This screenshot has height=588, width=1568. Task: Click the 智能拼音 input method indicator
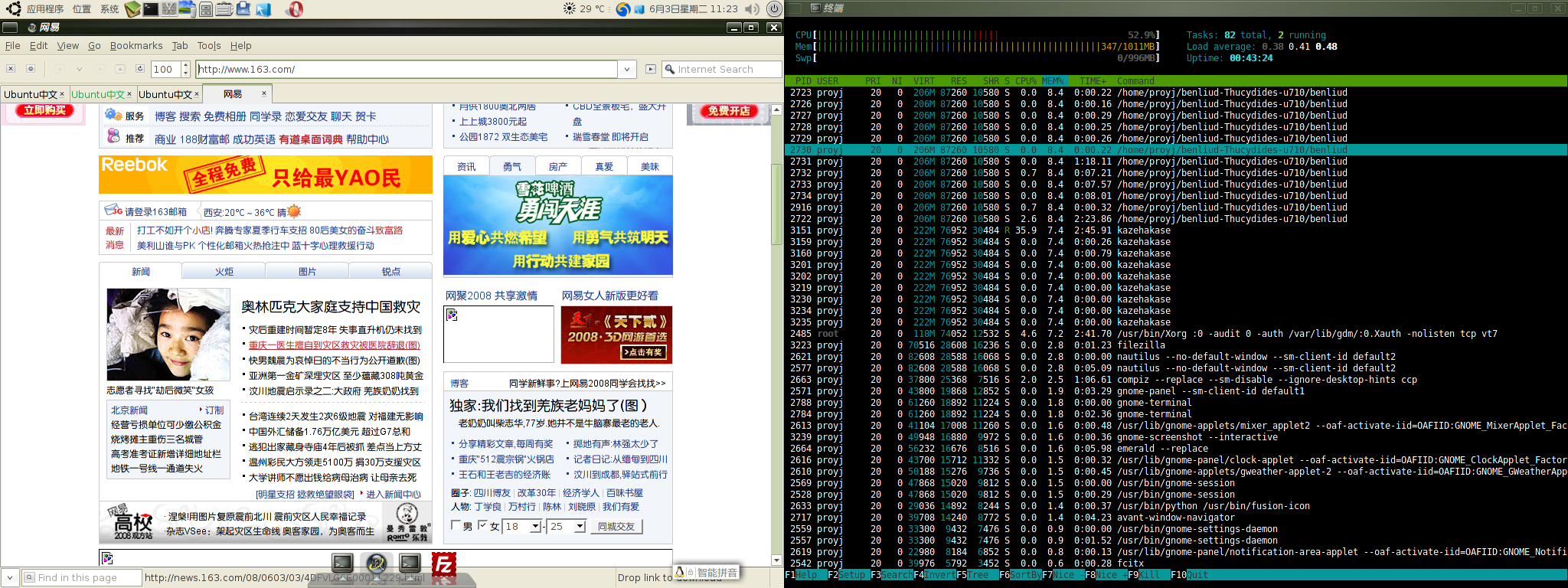pos(706,572)
